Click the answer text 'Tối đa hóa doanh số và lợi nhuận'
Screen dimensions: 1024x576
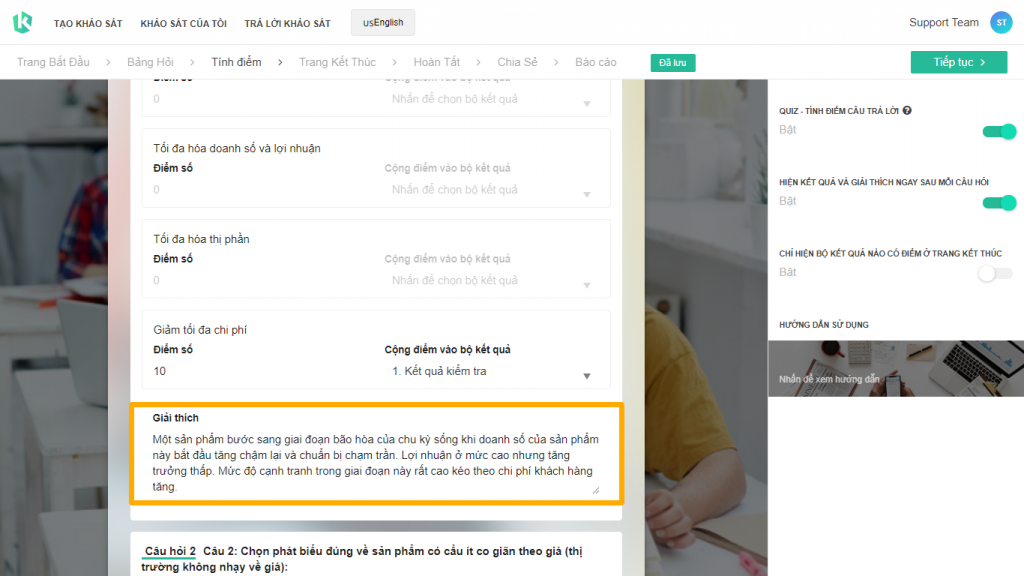[x=237, y=148]
